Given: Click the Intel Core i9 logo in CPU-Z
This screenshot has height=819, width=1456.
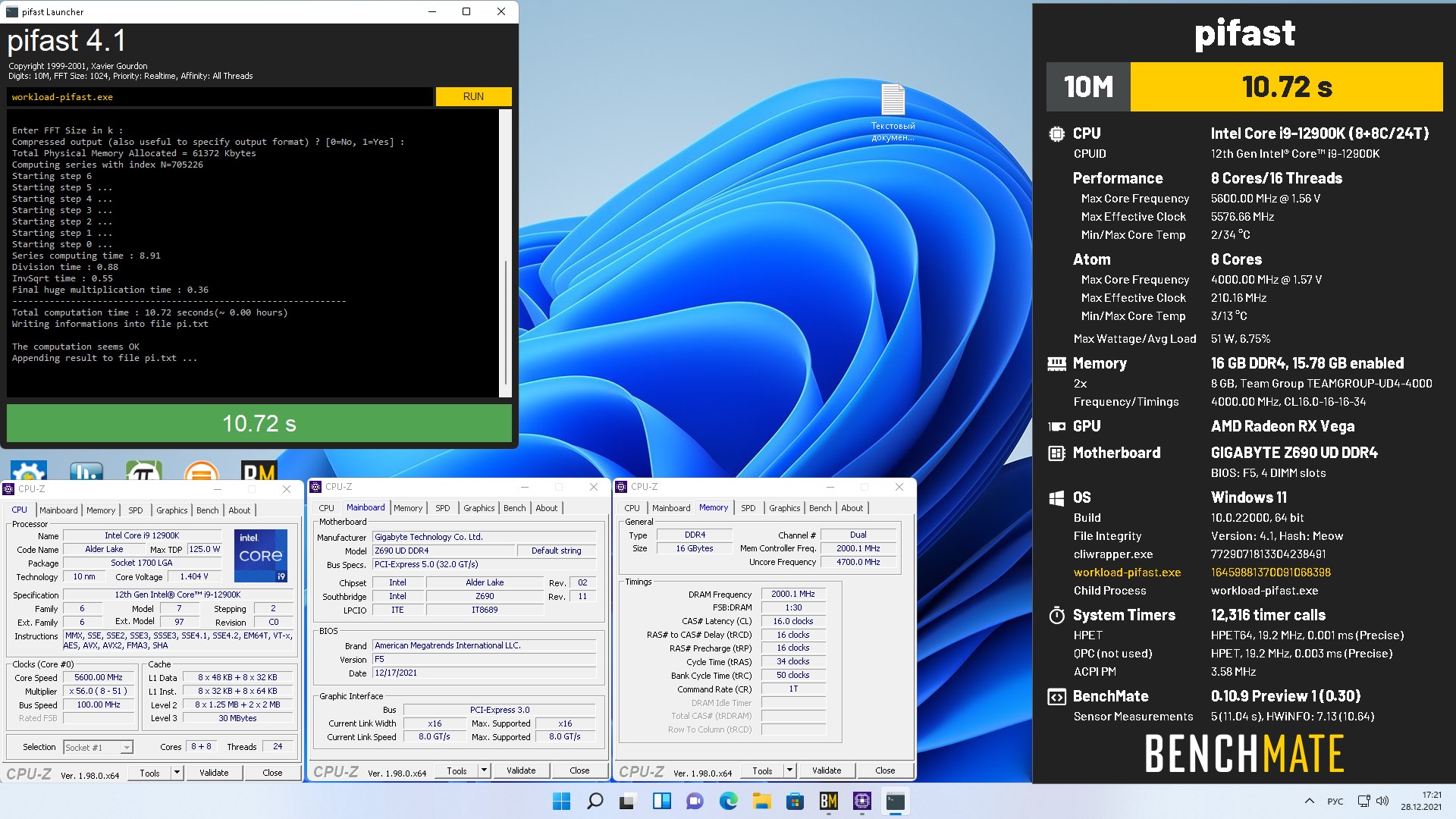Looking at the screenshot, I should (261, 555).
